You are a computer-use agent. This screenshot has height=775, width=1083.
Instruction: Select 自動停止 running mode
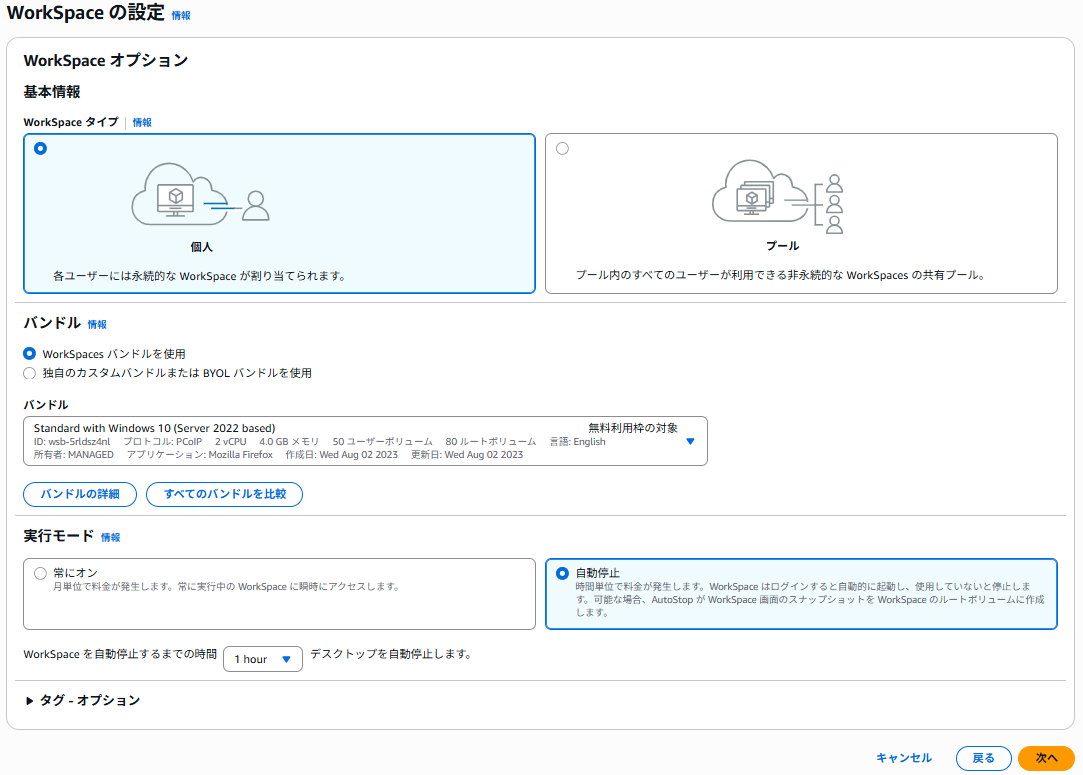coord(562,573)
